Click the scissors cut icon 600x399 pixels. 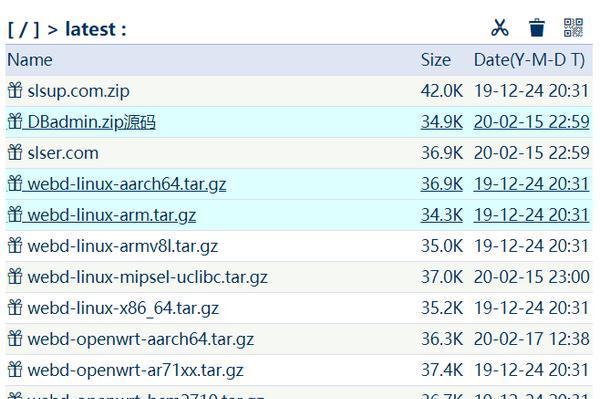(x=500, y=28)
